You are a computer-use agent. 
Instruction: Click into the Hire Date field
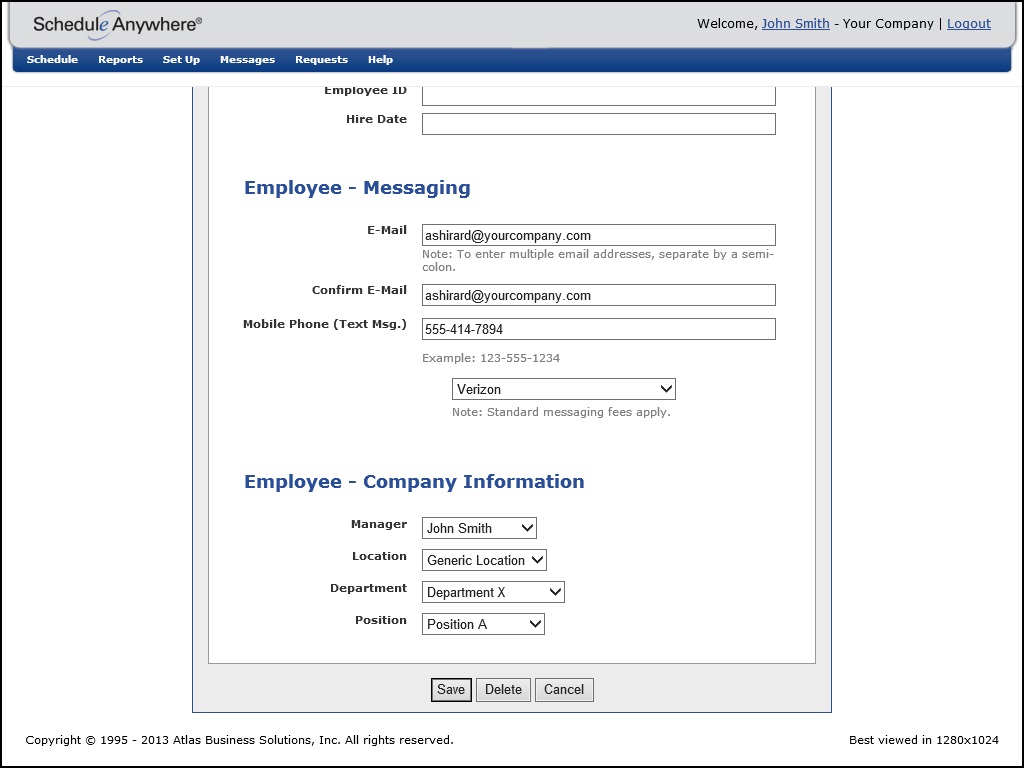[598, 124]
